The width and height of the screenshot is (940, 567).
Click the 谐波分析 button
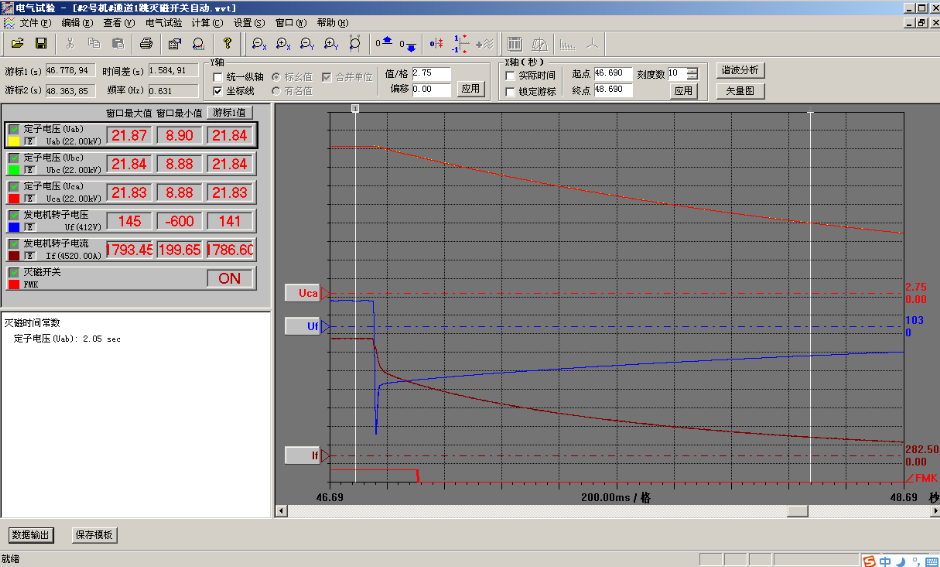[740, 70]
